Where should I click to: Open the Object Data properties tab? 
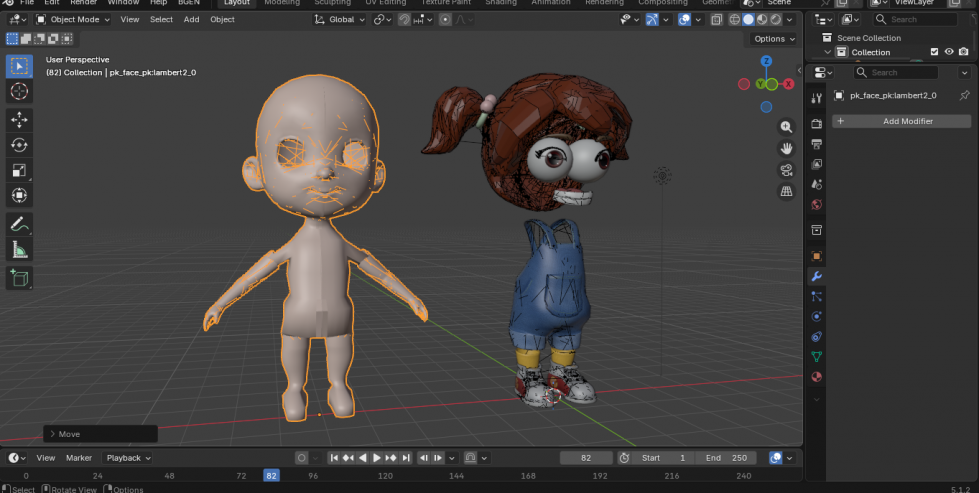pyautogui.click(x=817, y=356)
